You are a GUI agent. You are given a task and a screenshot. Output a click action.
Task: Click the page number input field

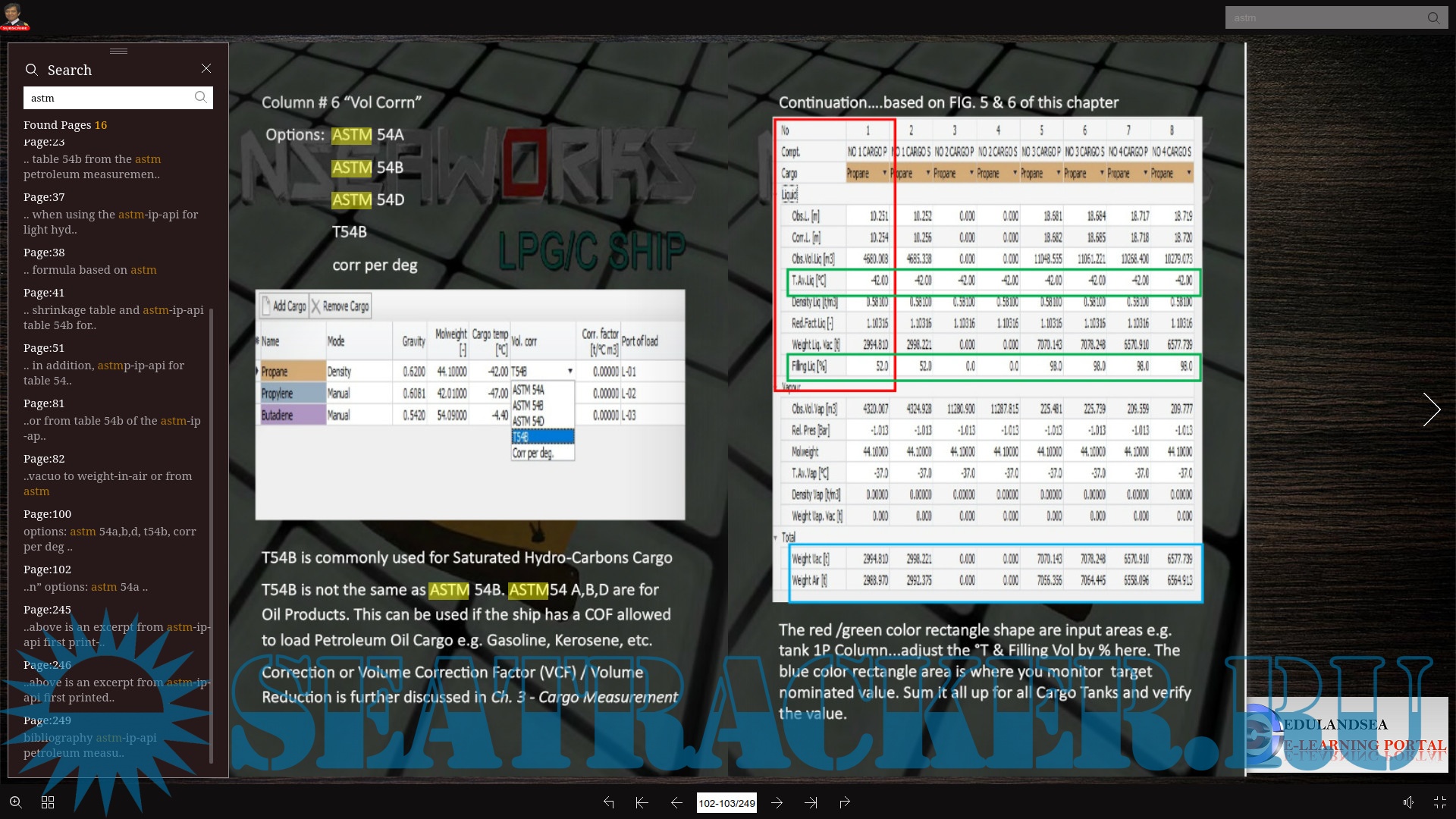[726, 803]
